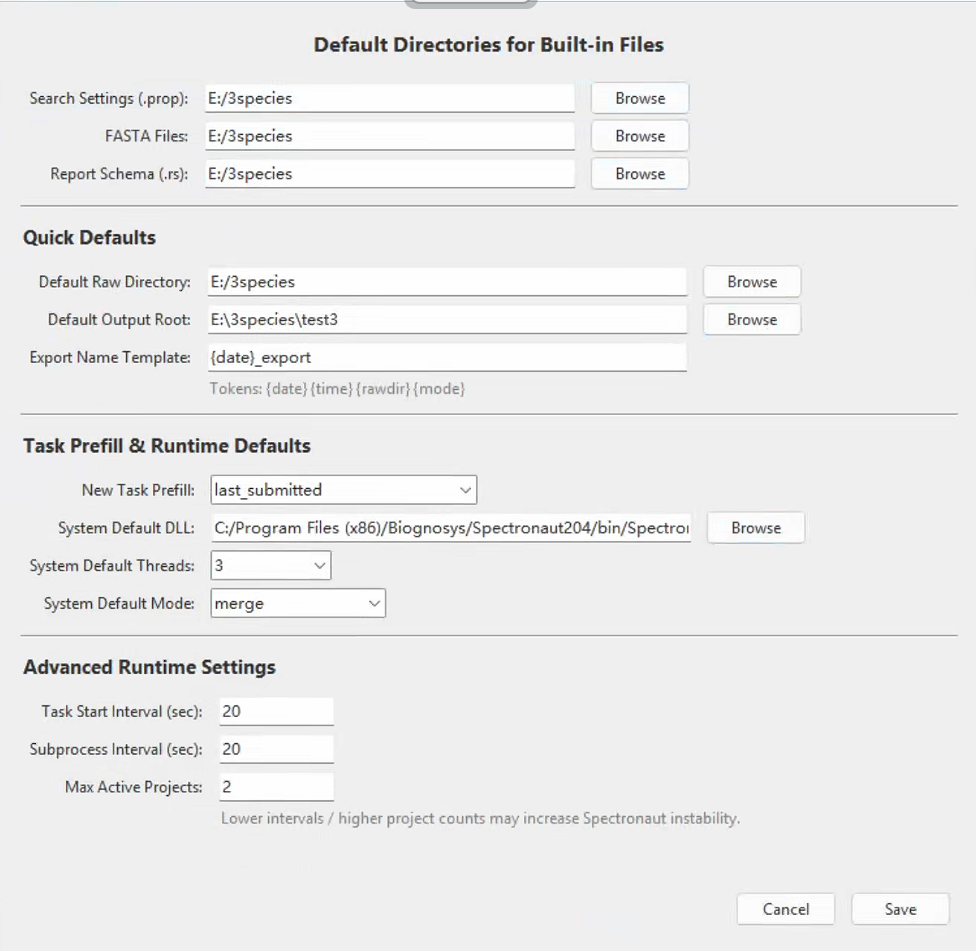Click the Report Schema (.rs) path field
The height and width of the screenshot is (951, 976).
(x=390, y=174)
